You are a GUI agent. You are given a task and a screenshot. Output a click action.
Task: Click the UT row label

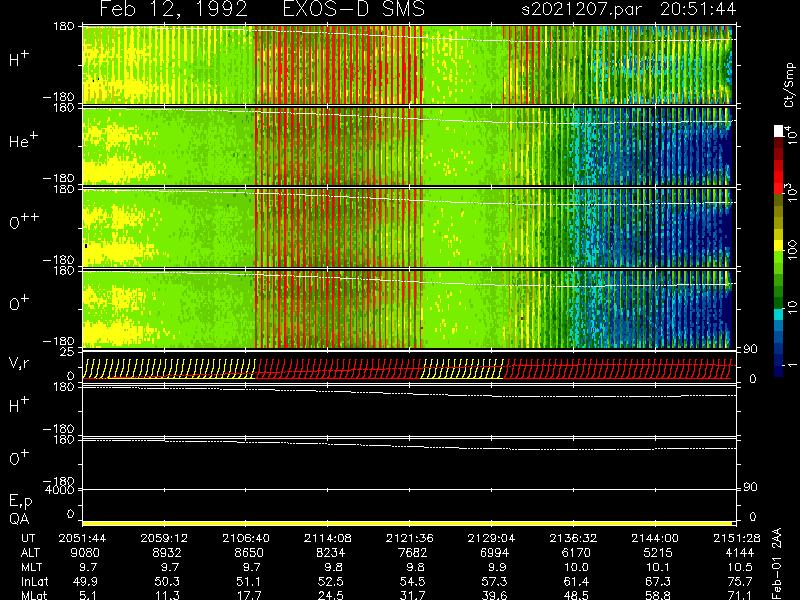click(x=28, y=538)
